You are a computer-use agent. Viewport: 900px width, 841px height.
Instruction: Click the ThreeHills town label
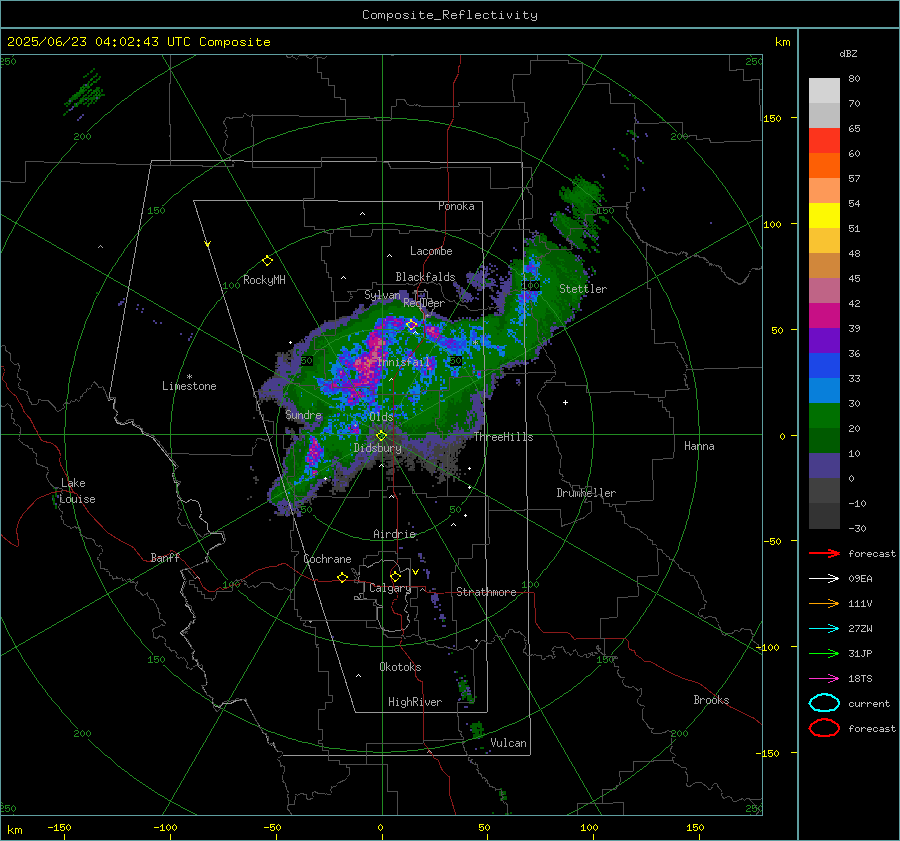503,437
